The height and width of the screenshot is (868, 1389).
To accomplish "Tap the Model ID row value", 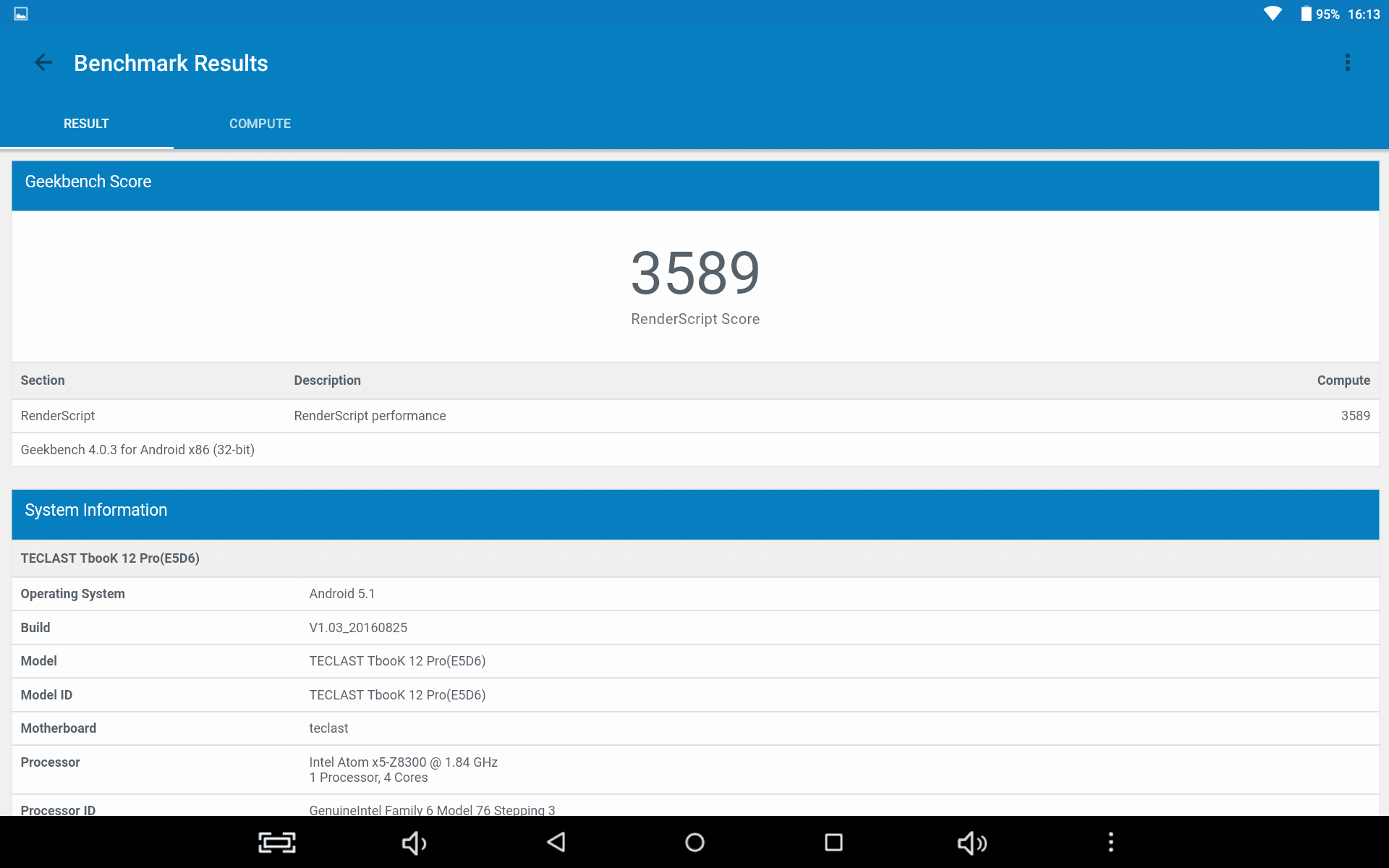I will 397,695.
